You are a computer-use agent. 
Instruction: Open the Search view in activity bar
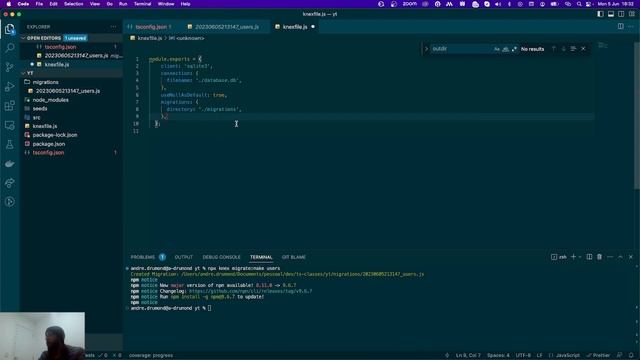(x=9, y=48)
